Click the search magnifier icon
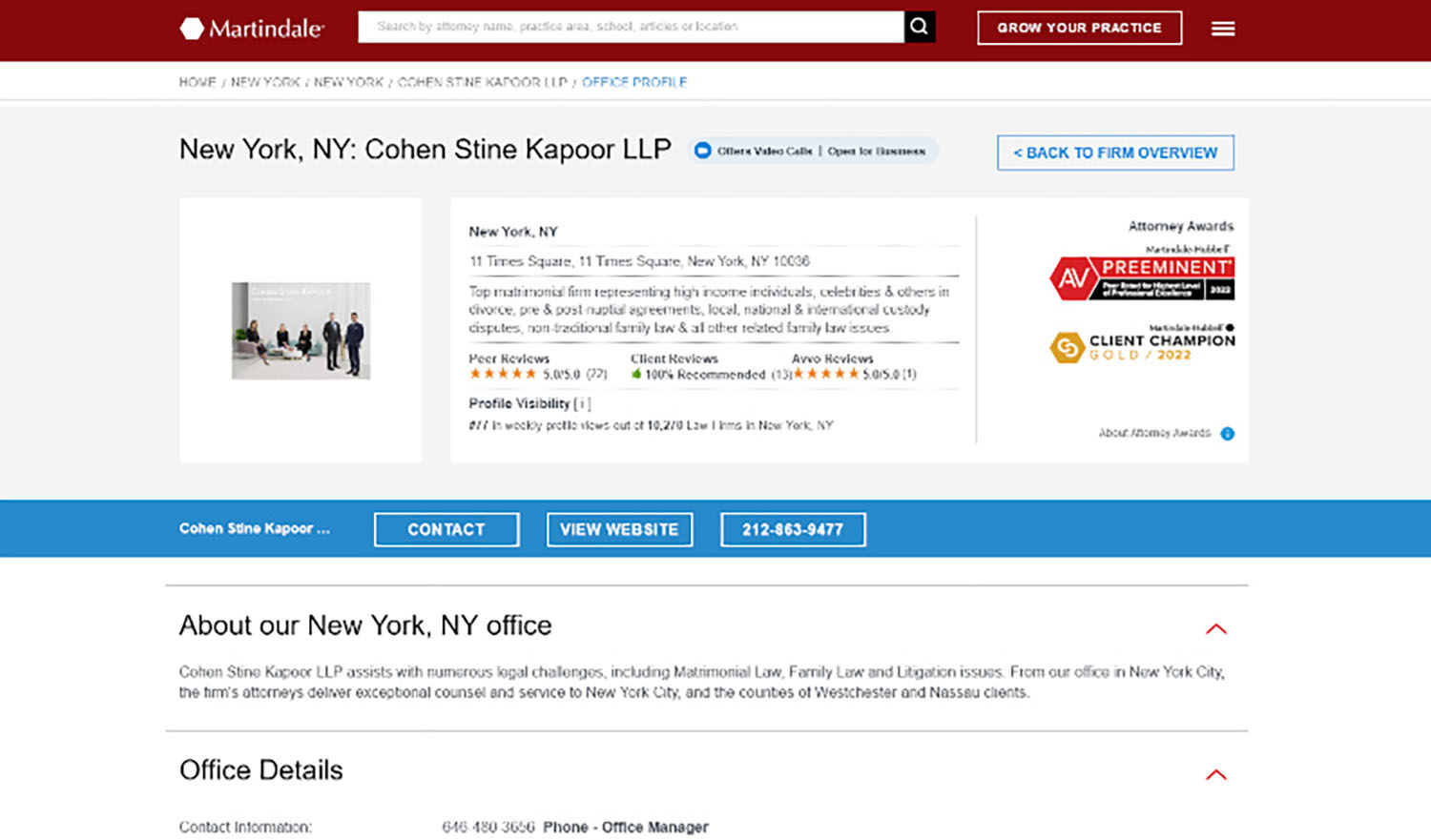Screen dimensions: 1431x840 point(919,27)
